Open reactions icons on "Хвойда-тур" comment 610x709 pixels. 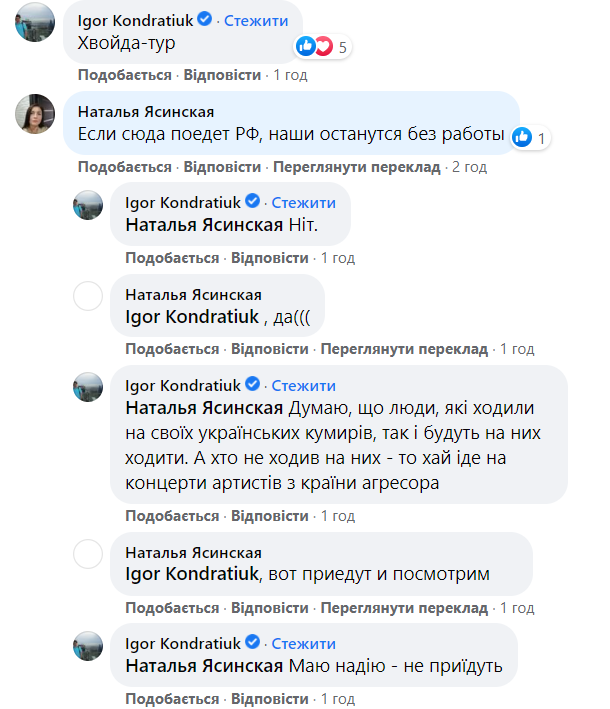click(x=313, y=46)
